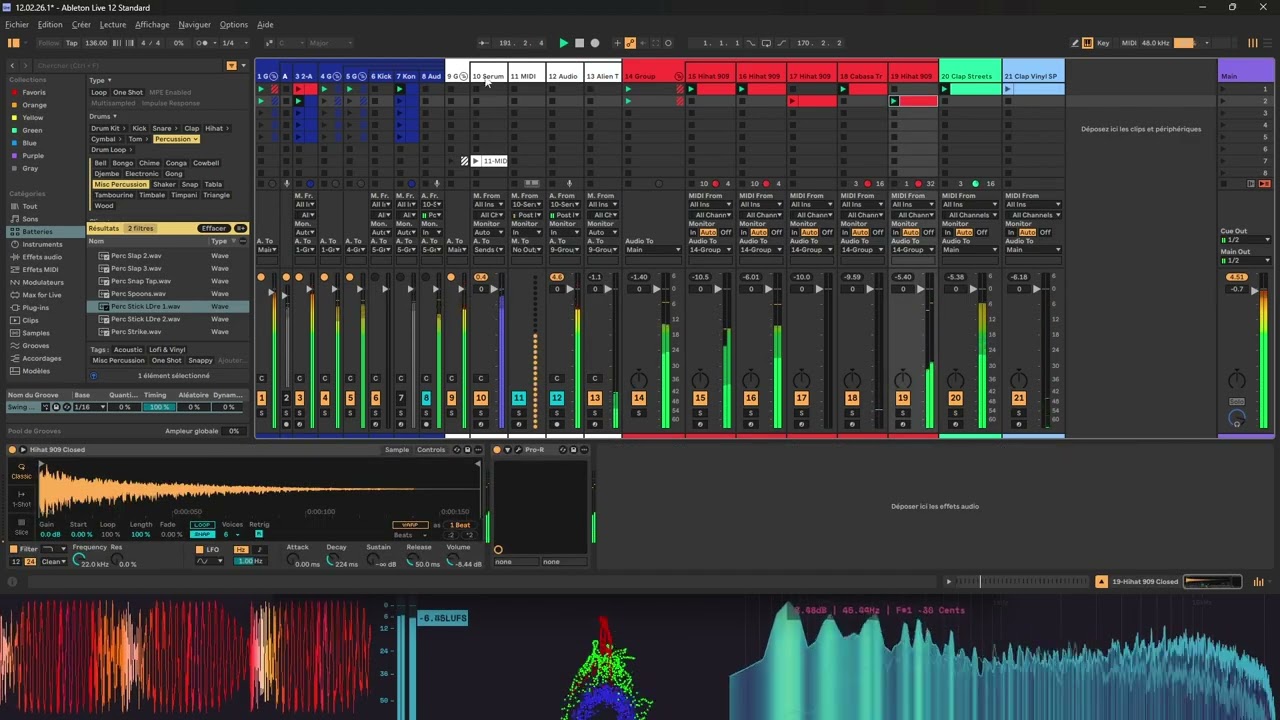Screen dimensions: 1280x720
Task: Adjust track 14 Group pan knob
Action: point(639,380)
